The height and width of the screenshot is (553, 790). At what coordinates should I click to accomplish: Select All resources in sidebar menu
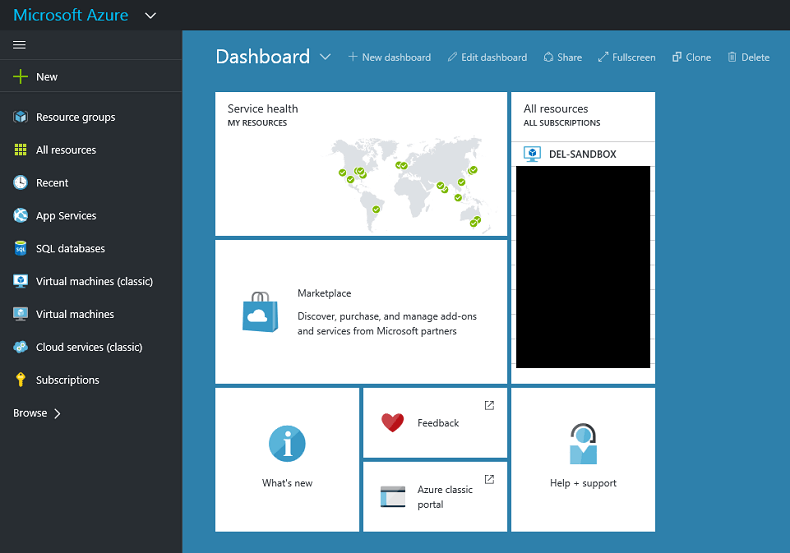tap(66, 150)
